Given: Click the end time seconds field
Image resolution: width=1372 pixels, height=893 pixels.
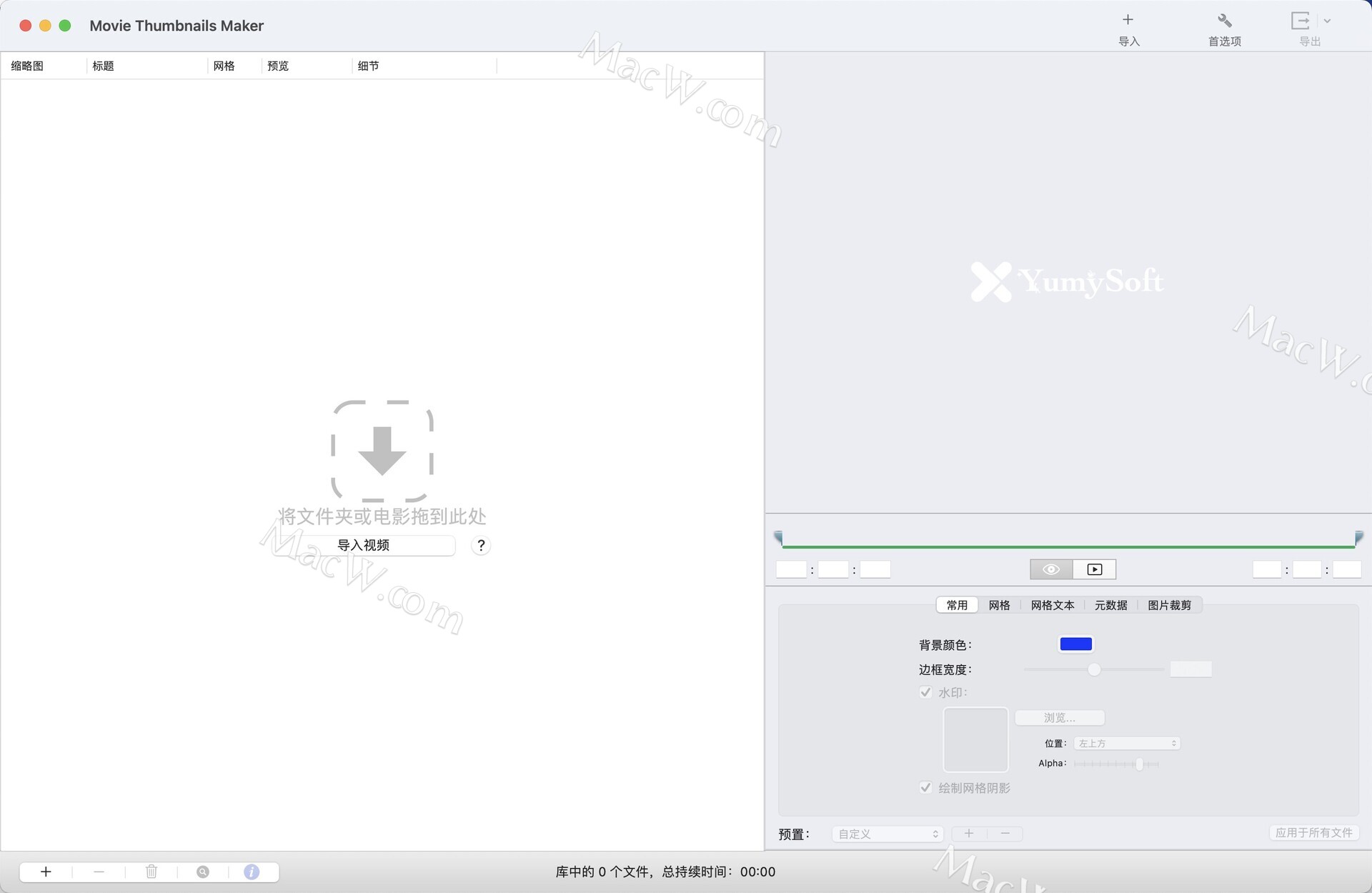Looking at the screenshot, I should click(x=1347, y=569).
